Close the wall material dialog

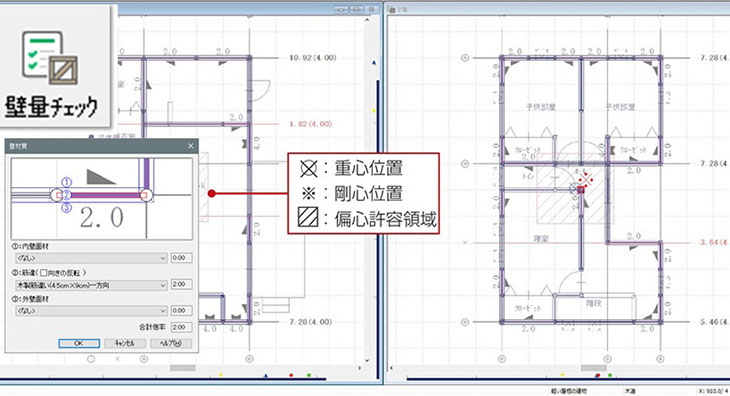(x=190, y=146)
